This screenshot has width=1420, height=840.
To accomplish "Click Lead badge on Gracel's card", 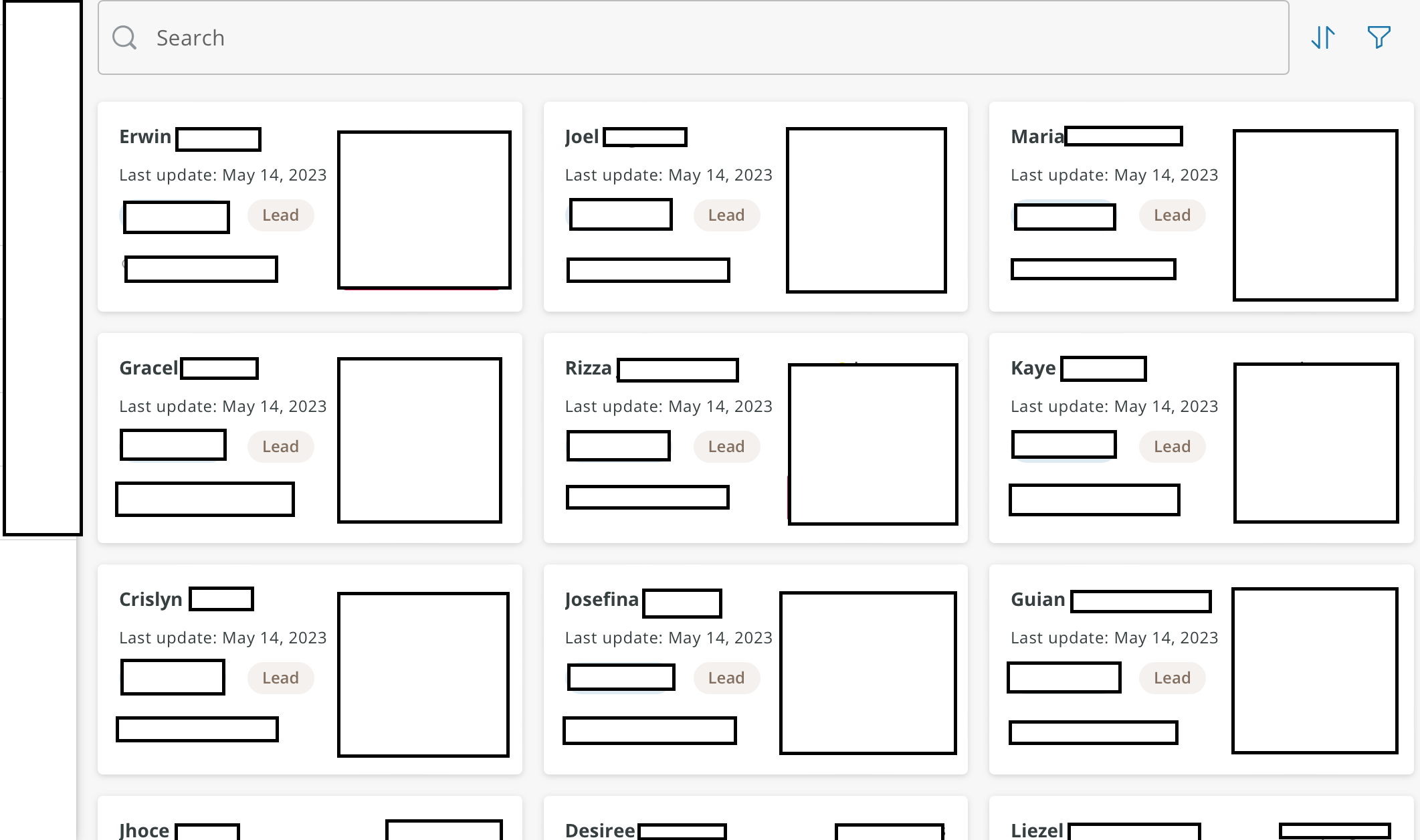I will point(280,447).
